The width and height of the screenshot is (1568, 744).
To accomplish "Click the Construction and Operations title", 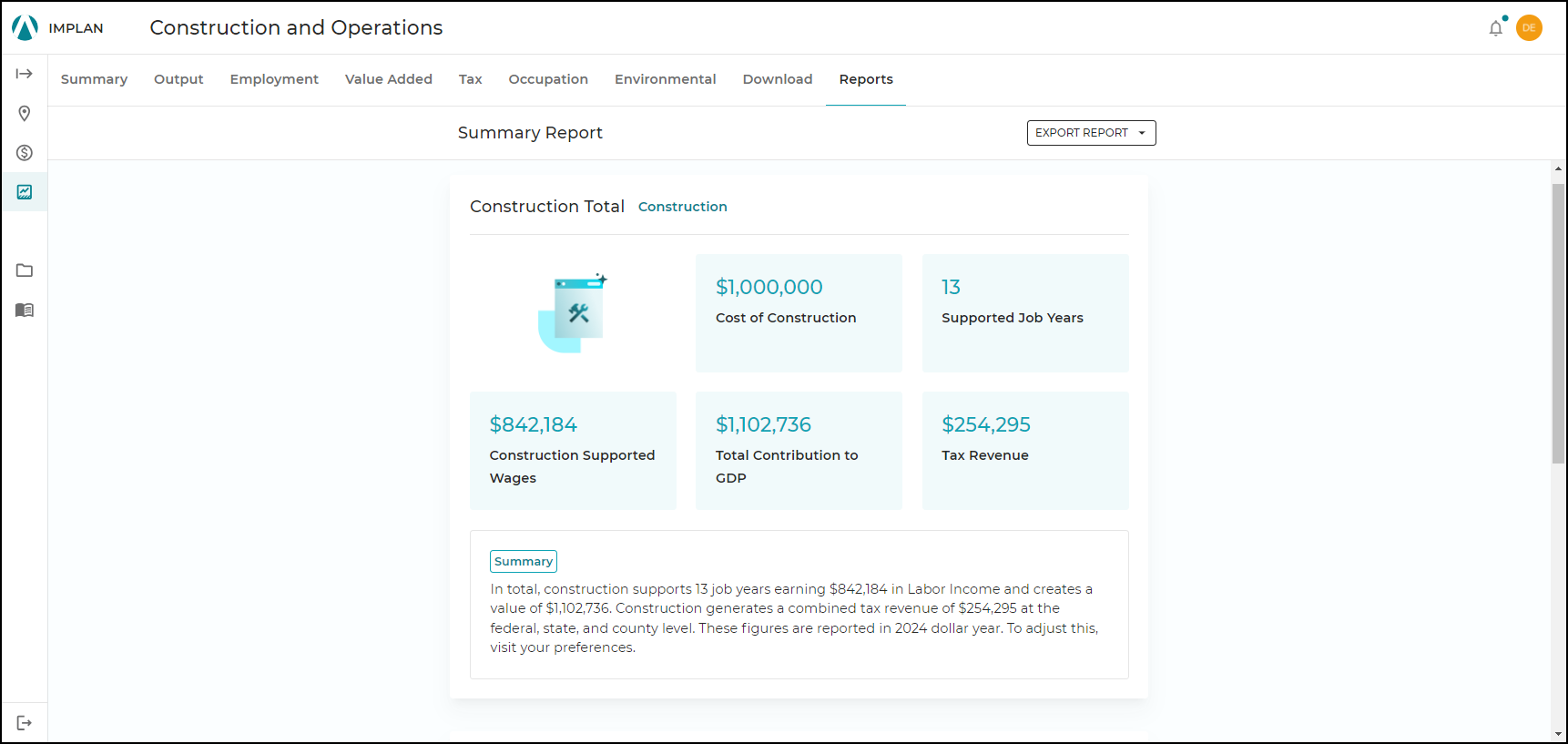I will click(x=296, y=28).
